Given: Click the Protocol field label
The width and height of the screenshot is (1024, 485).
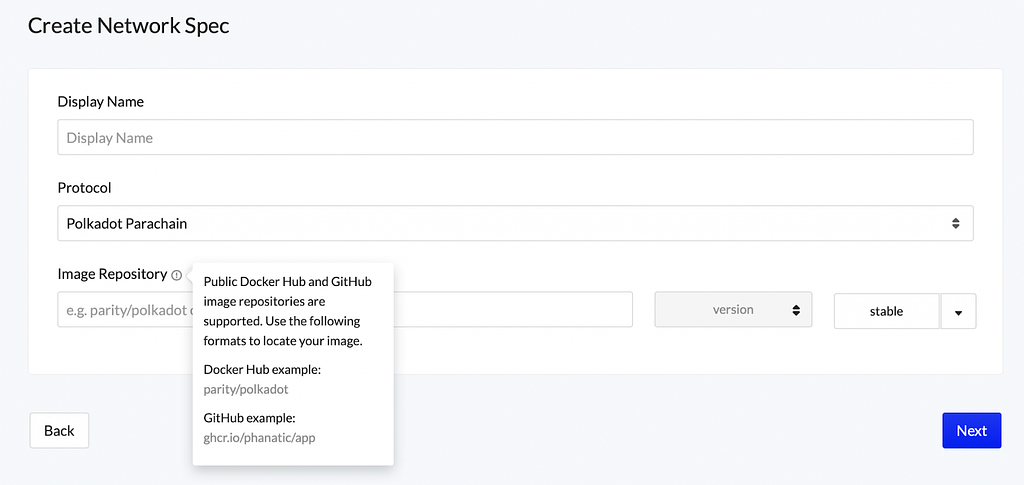Looking at the screenshot, I should coord(85,188).
